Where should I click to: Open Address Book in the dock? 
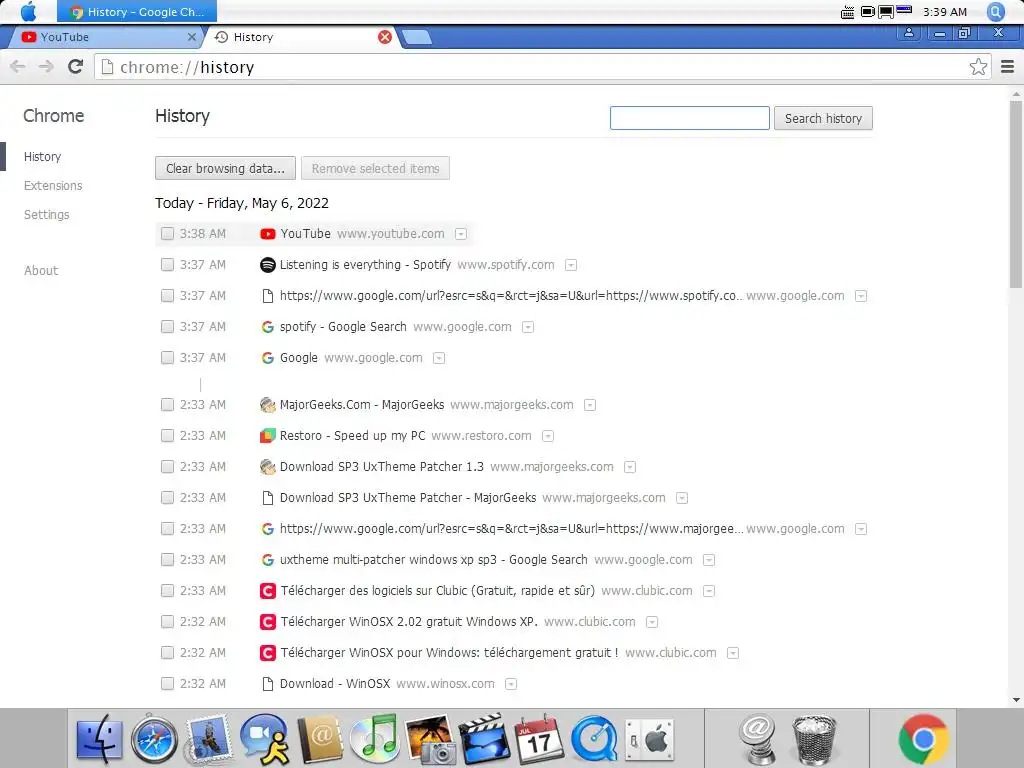point(320,740)
